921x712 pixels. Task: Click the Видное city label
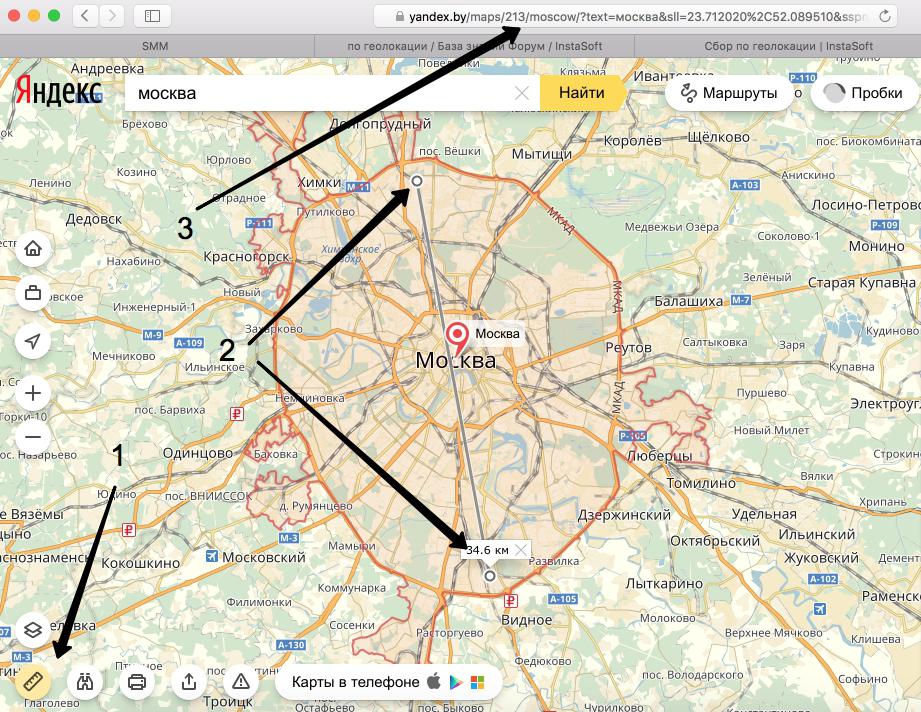526,620
